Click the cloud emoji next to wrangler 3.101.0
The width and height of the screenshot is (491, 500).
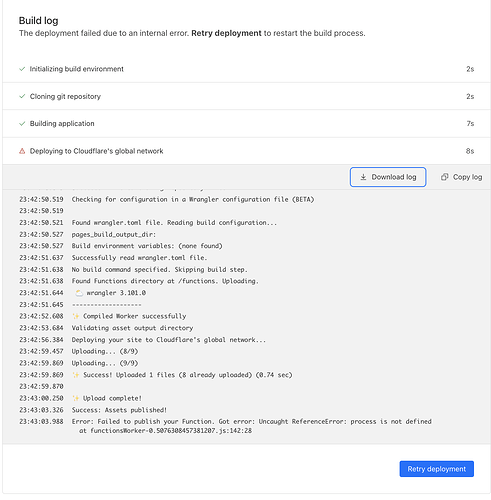(x=79, y=293)
